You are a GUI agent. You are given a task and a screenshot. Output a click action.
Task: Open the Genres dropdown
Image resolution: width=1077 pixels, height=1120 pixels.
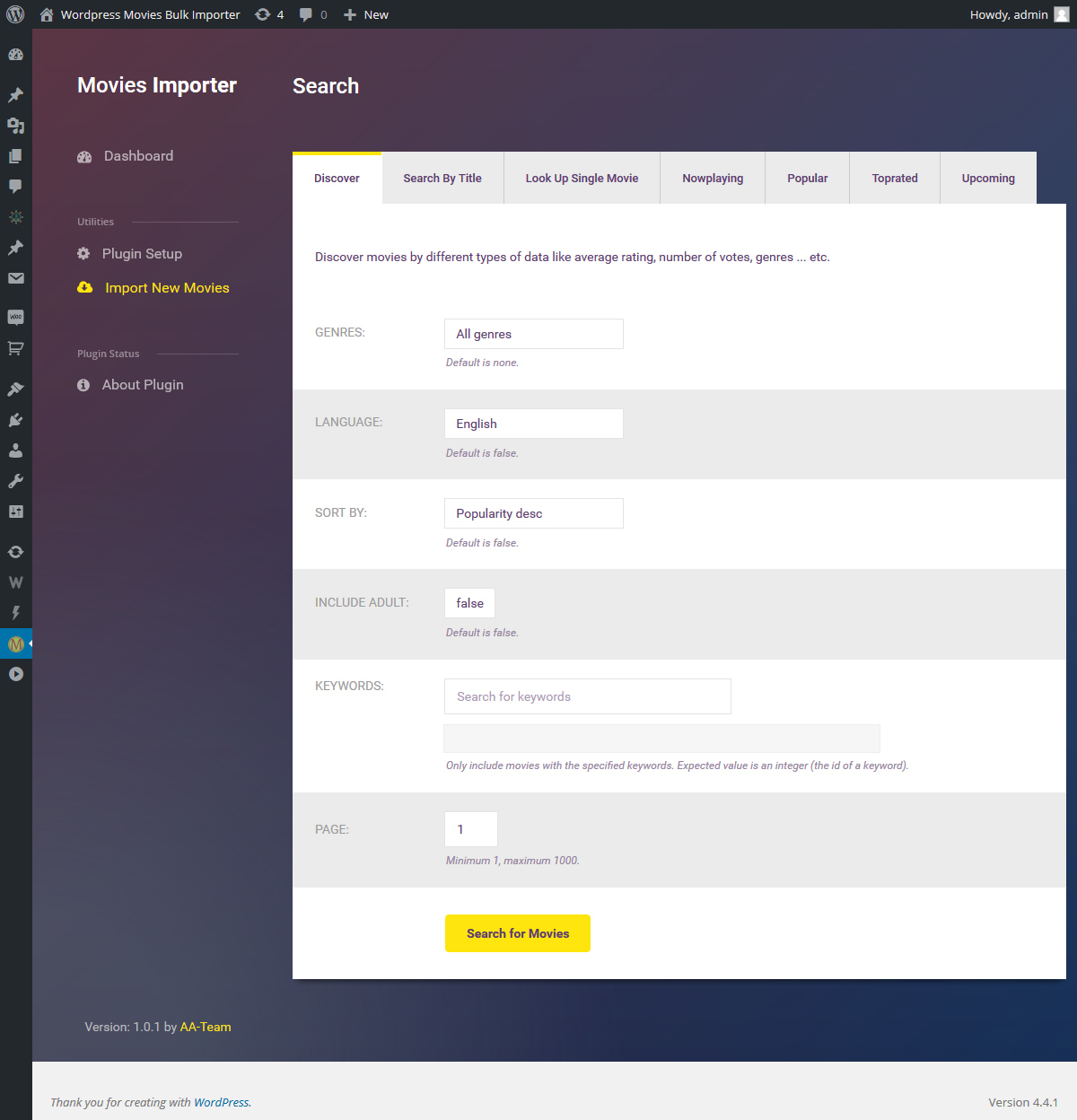click(x=534, y=334)
